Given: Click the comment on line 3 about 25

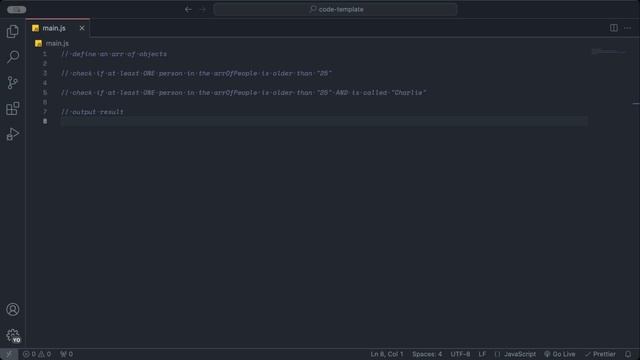Looking at the screenshot, I should coord(196,73).
